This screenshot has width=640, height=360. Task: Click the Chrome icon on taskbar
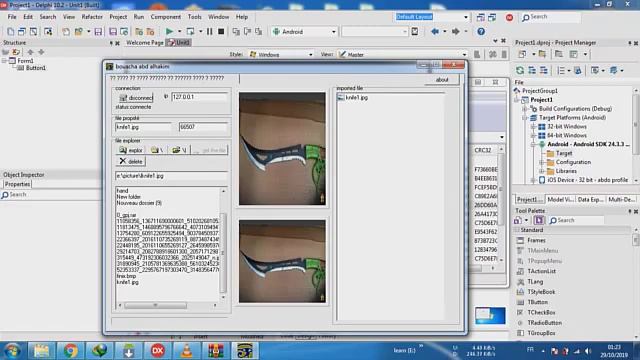click(70, 351)
